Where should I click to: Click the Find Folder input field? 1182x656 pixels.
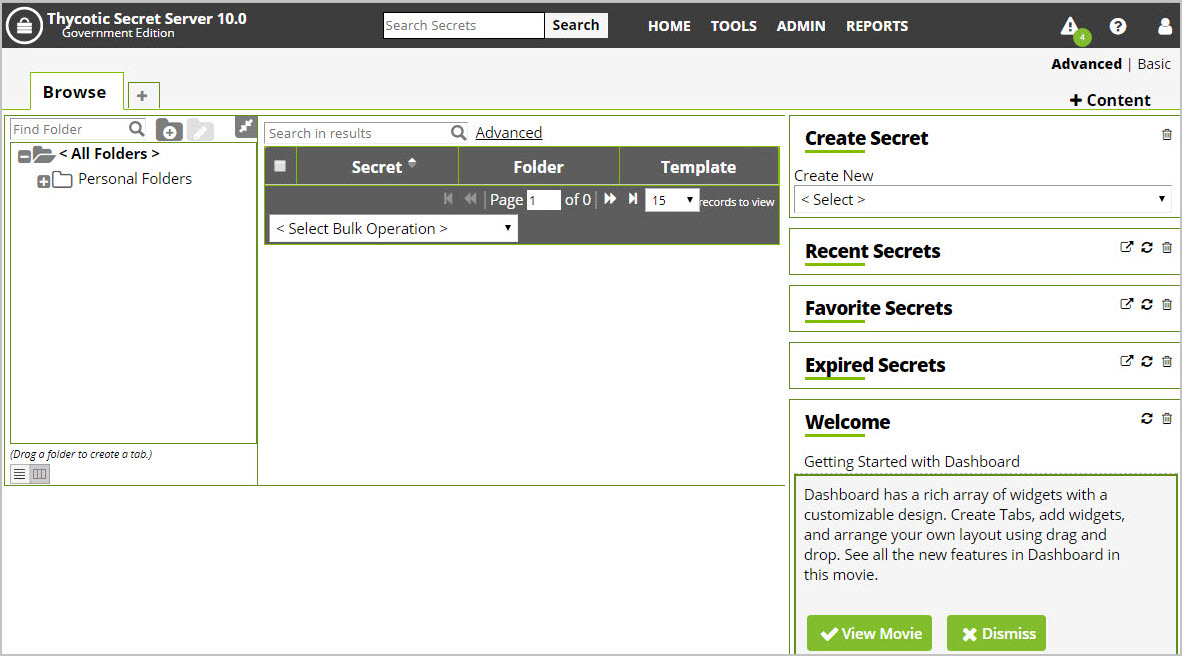point(69,129)
